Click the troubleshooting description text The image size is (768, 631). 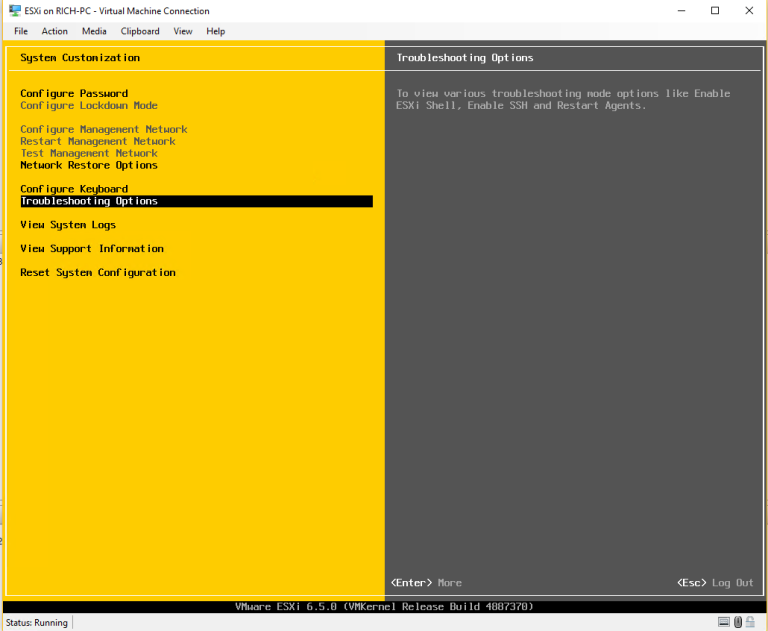(563, 99)
